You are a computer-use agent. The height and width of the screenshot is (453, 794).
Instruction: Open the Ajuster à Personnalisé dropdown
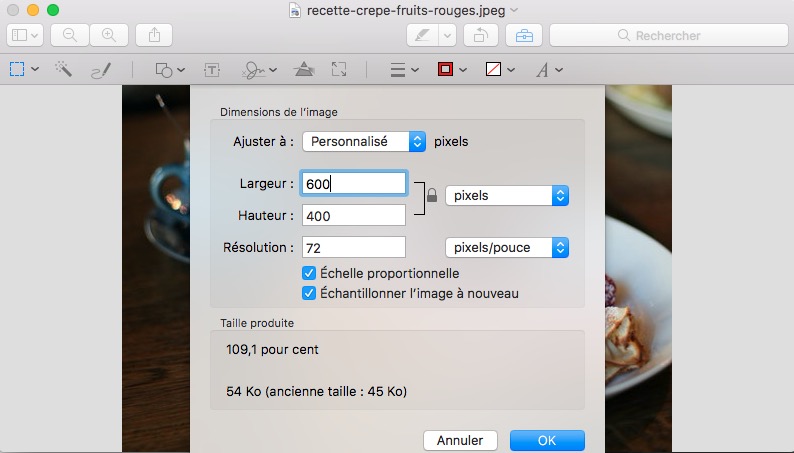[x=364, y=142]
